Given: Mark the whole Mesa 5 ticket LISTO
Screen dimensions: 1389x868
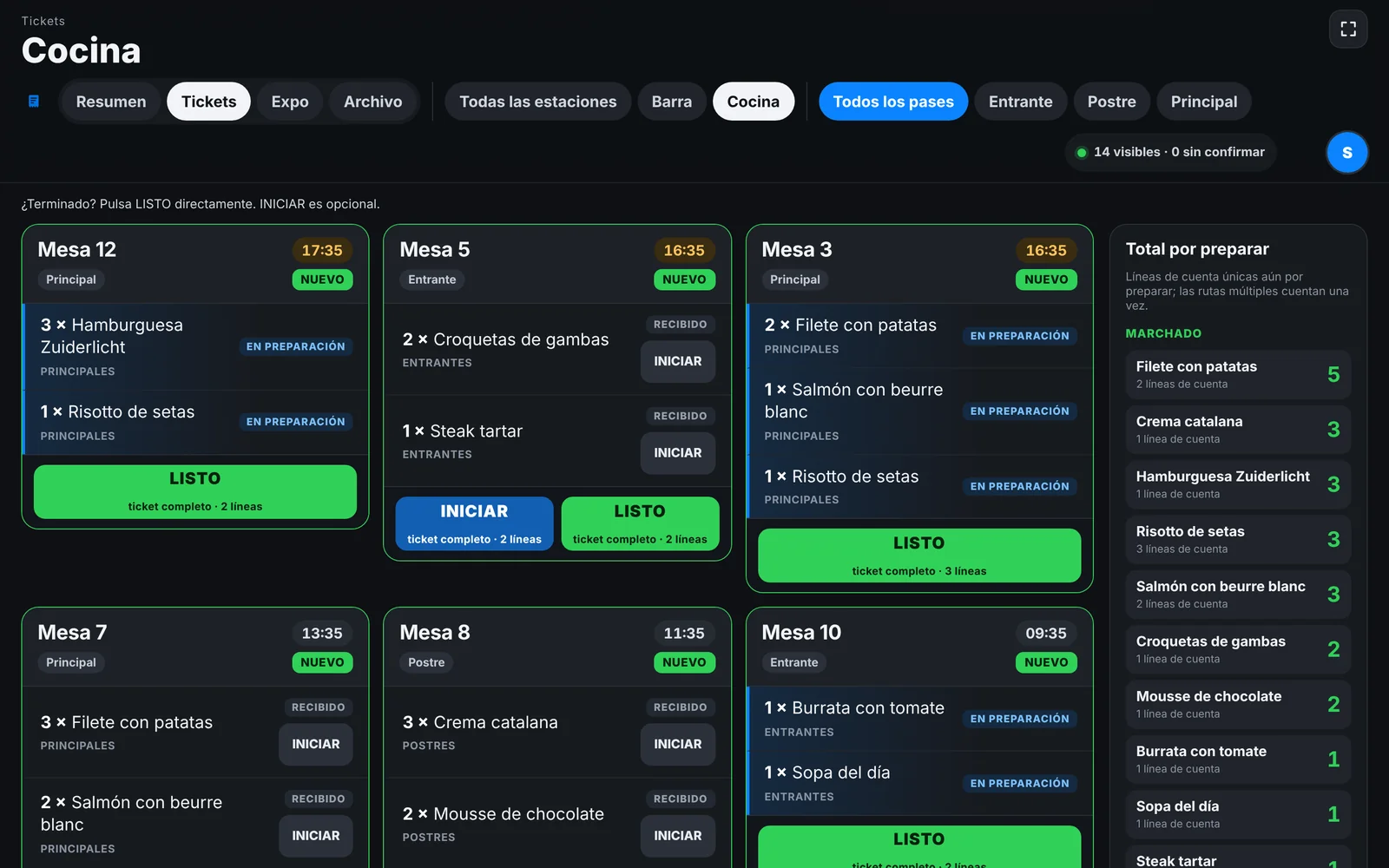Looking at the screenshot, I should pyautogui.click(x=640, y=523).
